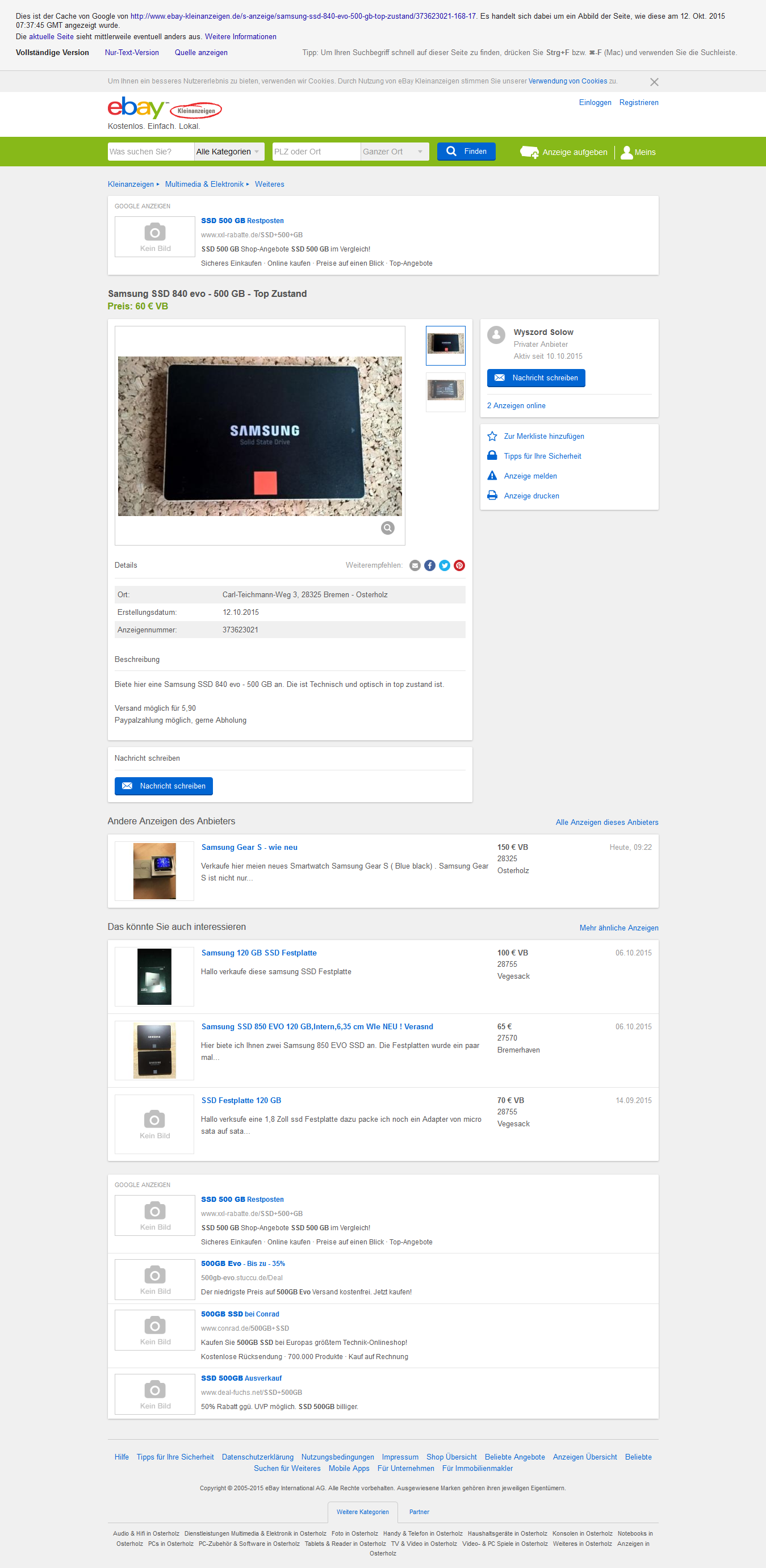The image size is (766, 1568).
Task: Share the ad on Pinterest
Action: click(459, 565)
